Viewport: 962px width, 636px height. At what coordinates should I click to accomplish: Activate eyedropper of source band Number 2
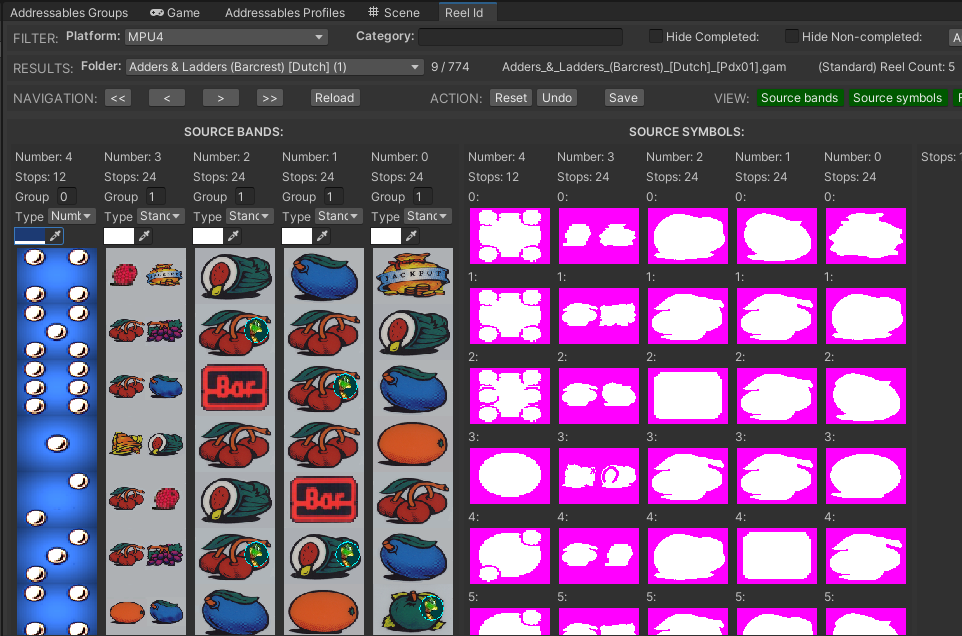233,236
